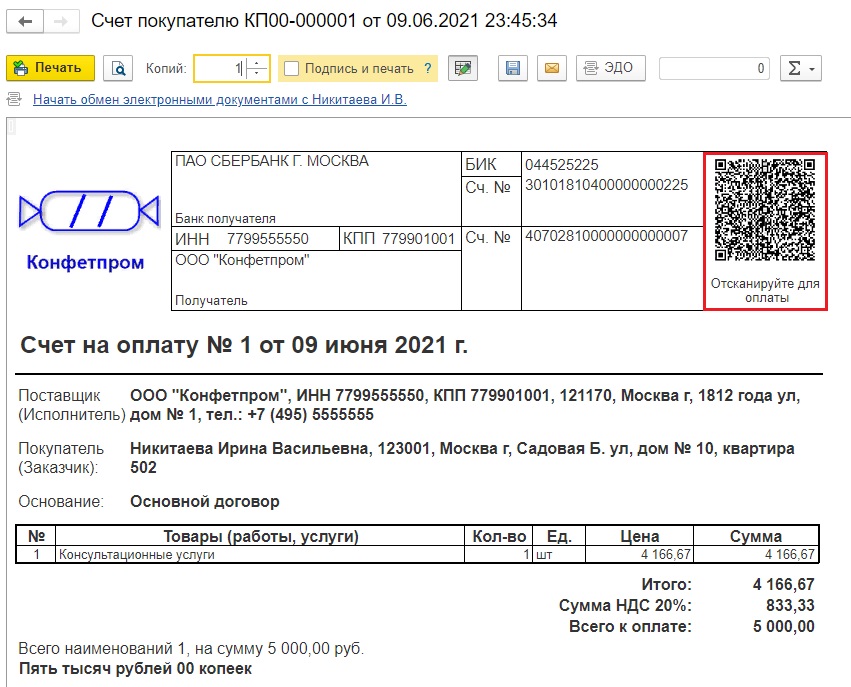Click the sum result field showing 0
This screenshot has width=851, height=687.
[x=714, y=68]
